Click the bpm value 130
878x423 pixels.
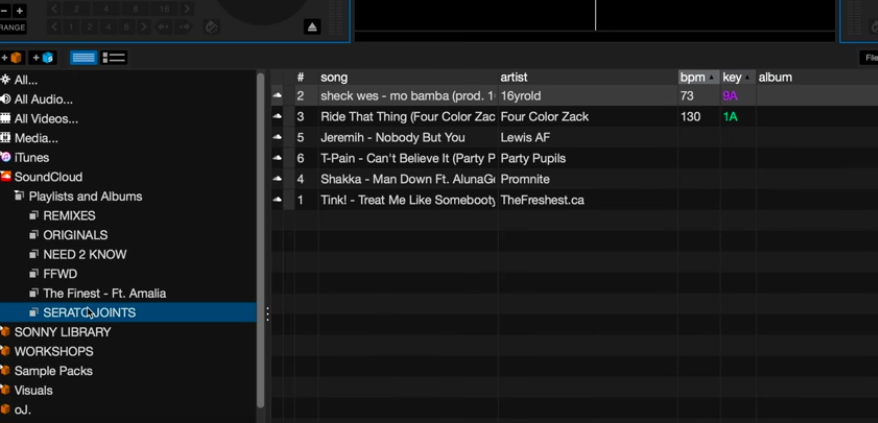[x=690, y=117]
